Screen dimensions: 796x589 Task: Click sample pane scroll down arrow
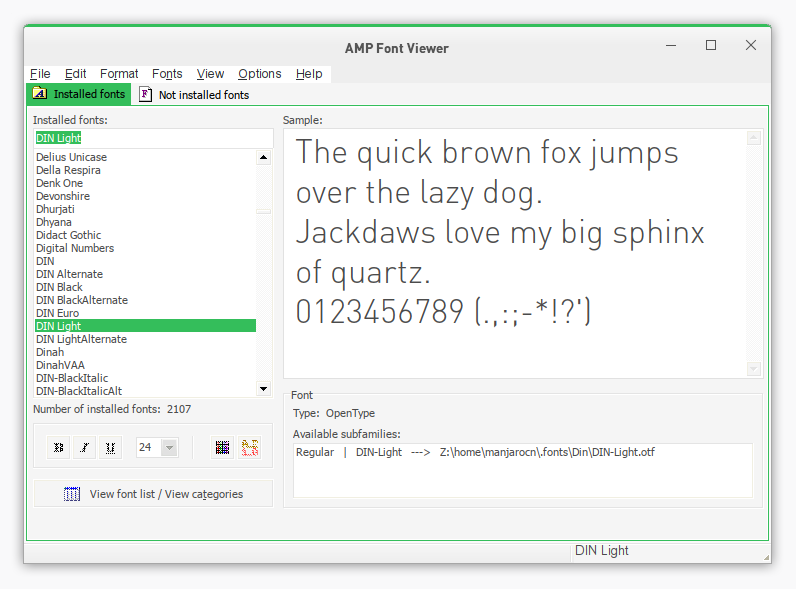click(x=754, y=369)
